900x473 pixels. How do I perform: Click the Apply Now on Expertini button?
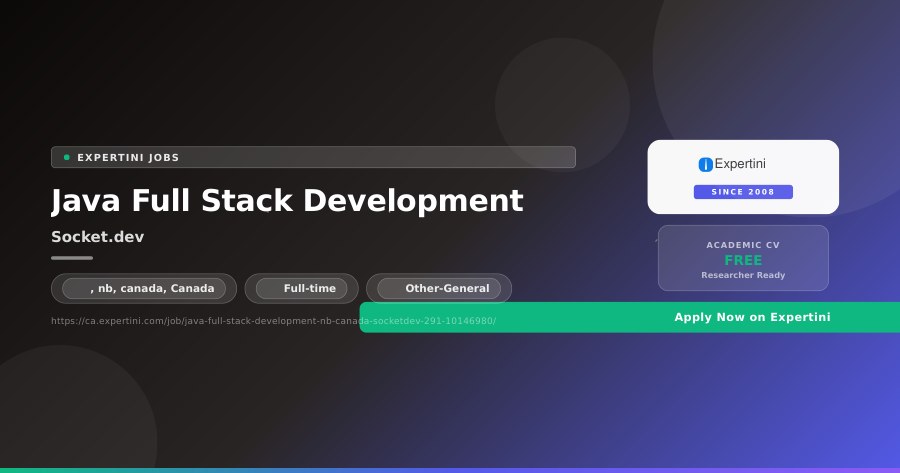pos(630,317)
